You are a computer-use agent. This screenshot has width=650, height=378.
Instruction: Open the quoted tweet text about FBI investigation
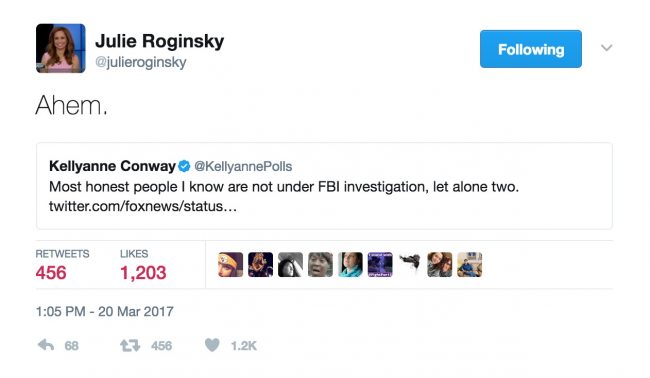284,187
